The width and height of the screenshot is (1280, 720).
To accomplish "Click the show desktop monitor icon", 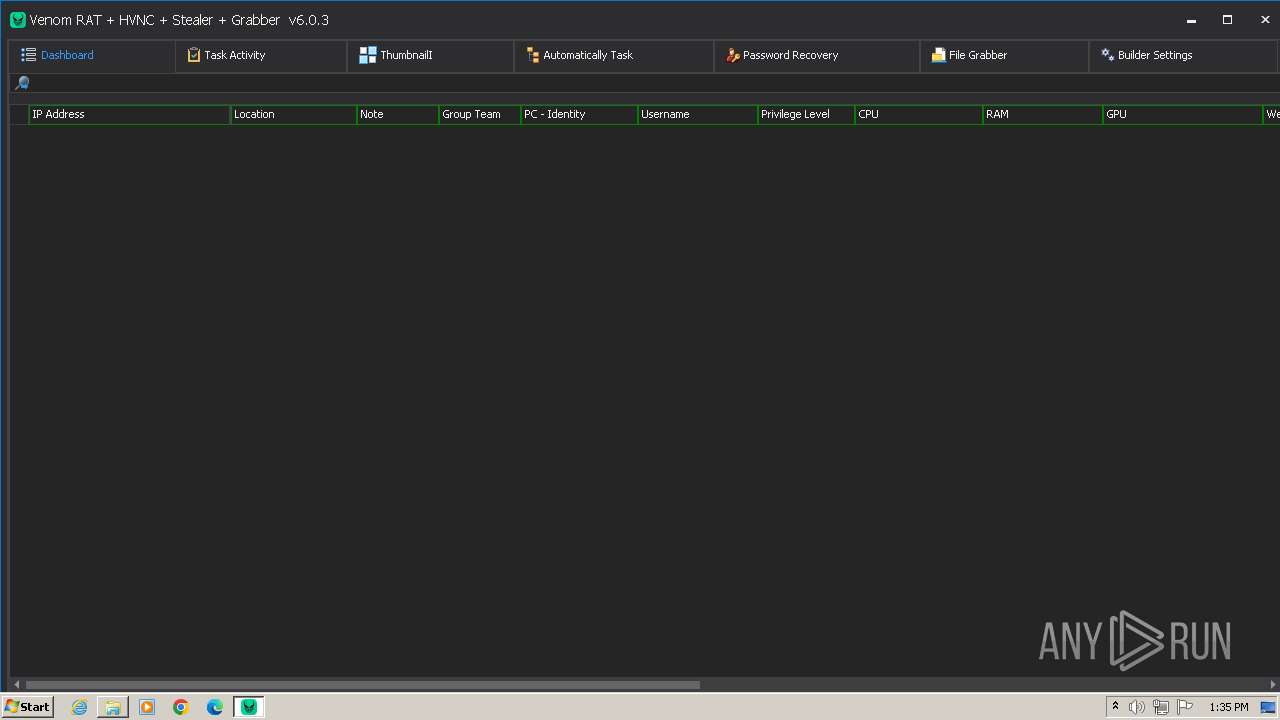I will tap(1268, 707).
